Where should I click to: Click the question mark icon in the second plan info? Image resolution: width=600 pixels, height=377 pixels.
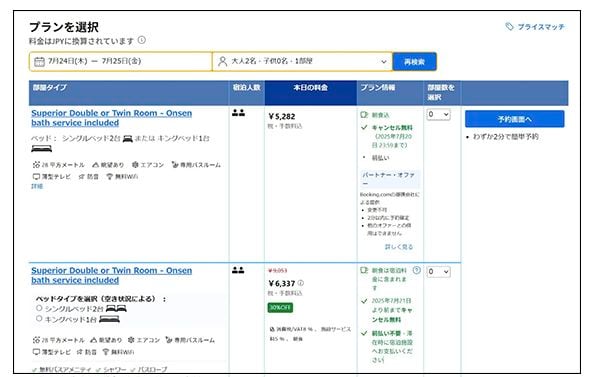point(416,270)
